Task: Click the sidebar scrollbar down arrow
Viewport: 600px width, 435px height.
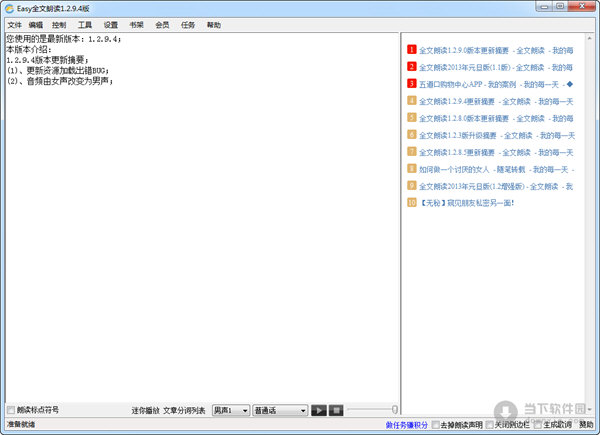Action: click(x=589, y=409)
